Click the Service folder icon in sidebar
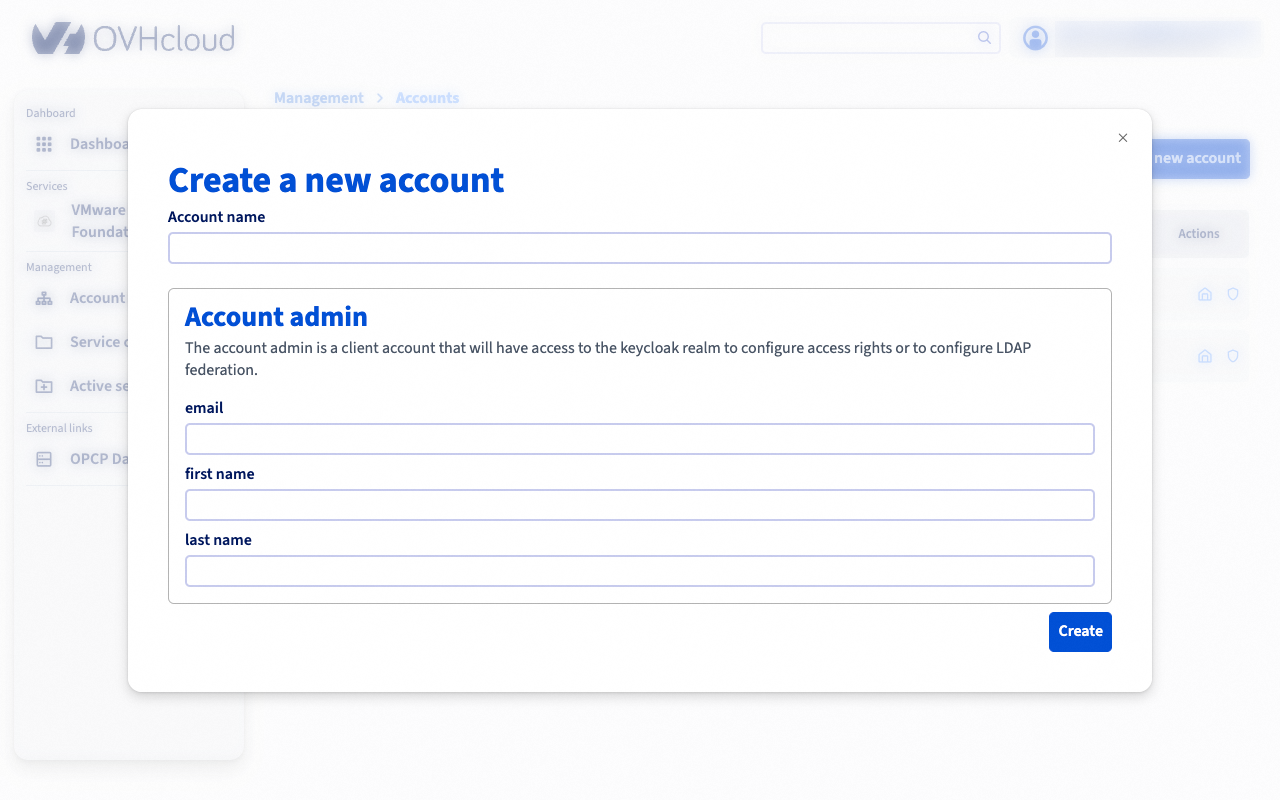Image resolution: width=1280 pixels, height=800 pixels. pyautogui.click(x=44, y=342)
